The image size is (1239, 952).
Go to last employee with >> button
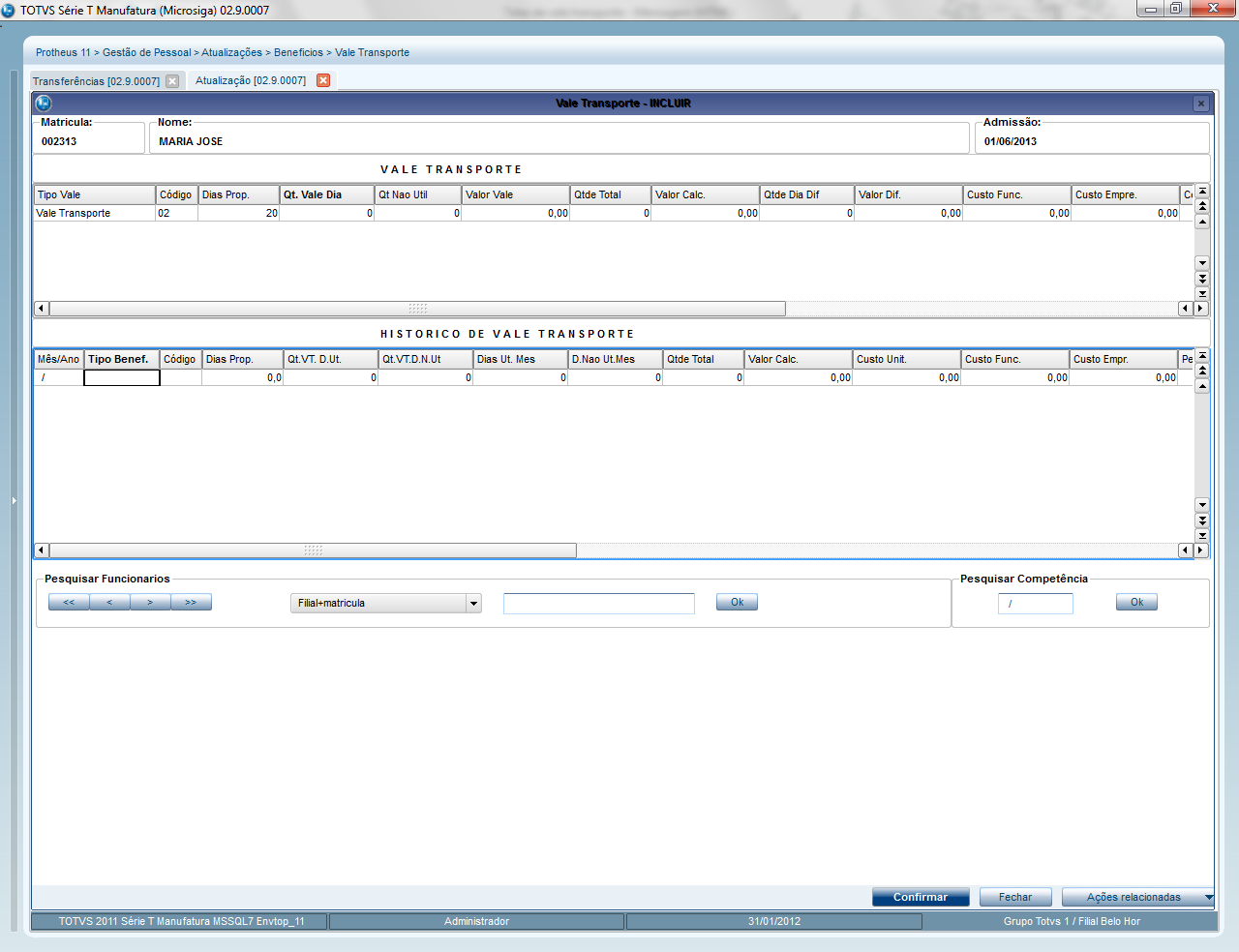click(x=191, y=603)
